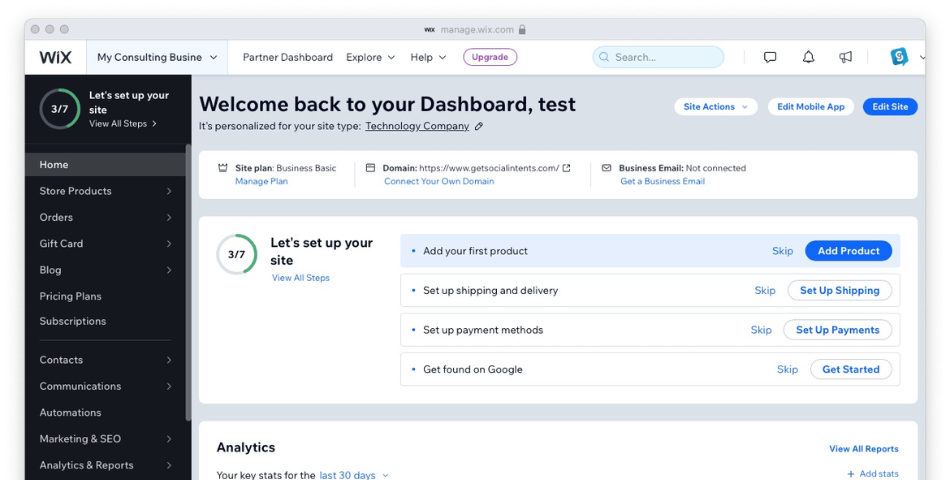Image resolution: width=950 pixels, height=480 pixels.
Task: Click the external link icon next to domain
Action: tap(567, 168)
